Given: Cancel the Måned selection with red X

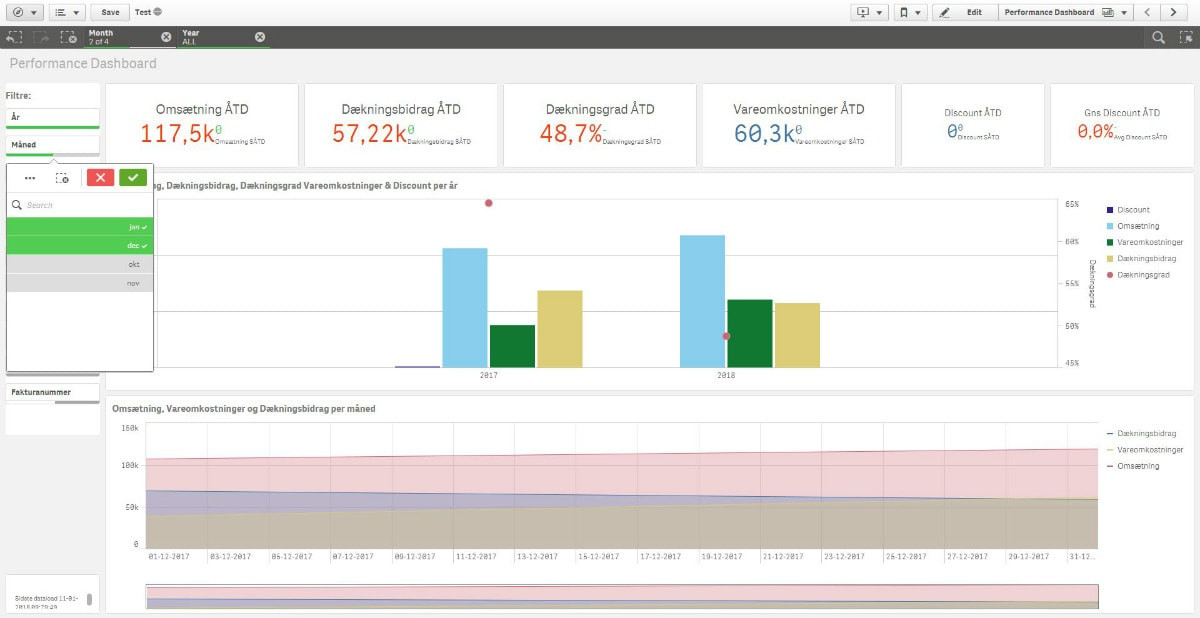Looking at the screenshot, I should tap(100, 177).
